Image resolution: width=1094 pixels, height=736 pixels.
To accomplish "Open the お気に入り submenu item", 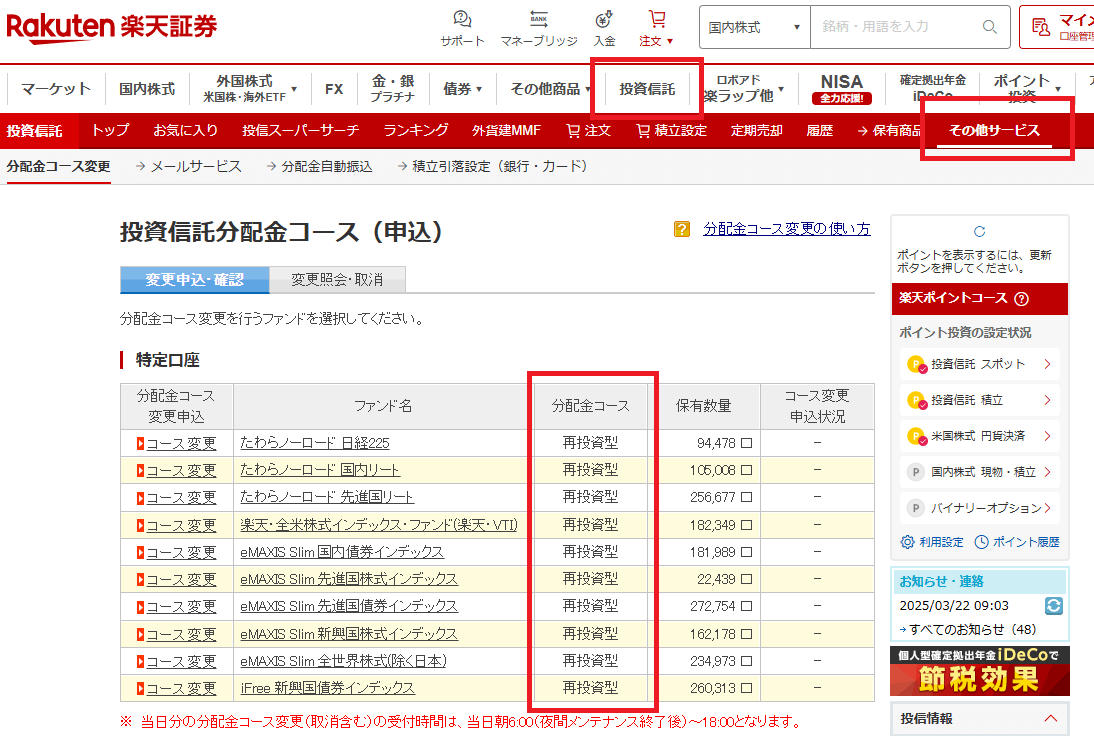I will pyautogui.click(x=186, y=130).
